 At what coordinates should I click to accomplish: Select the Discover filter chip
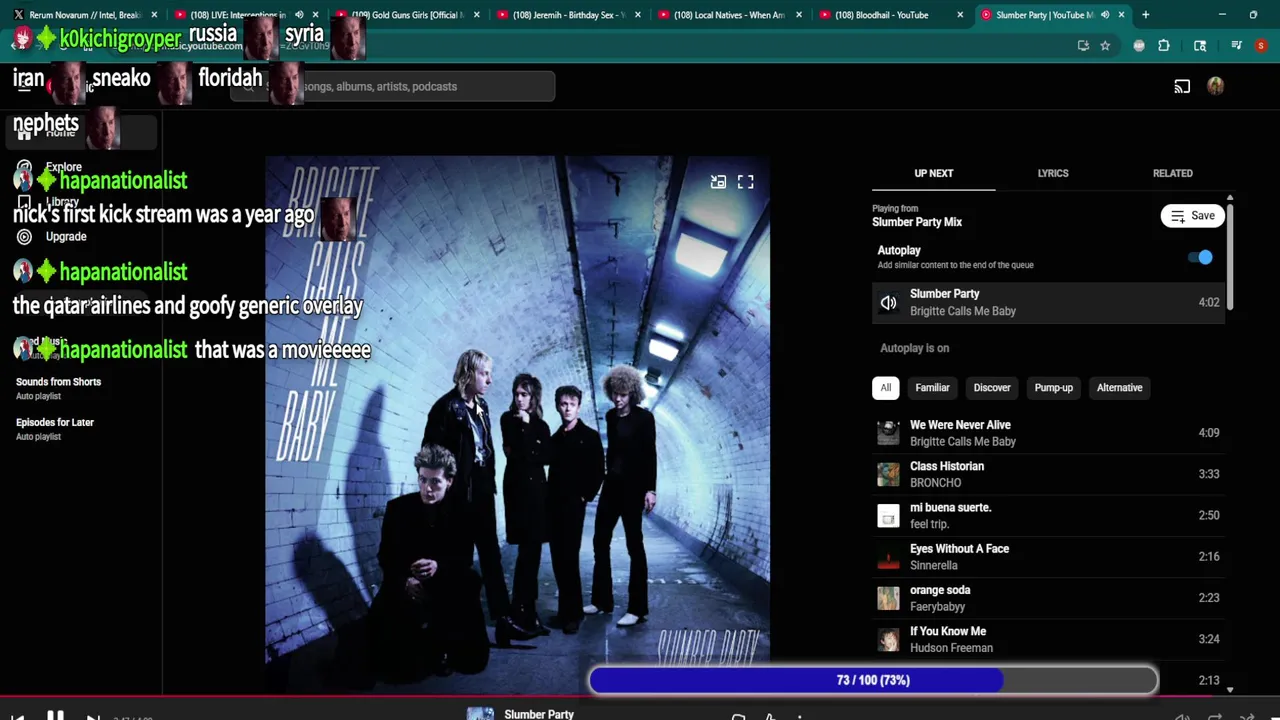tap(992, 388)
